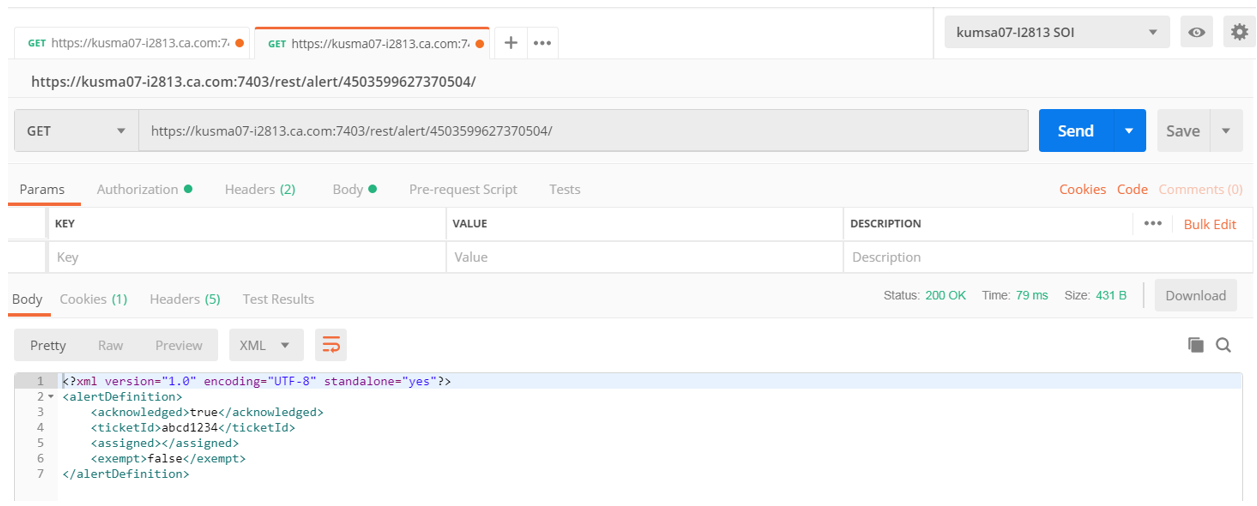Search within the response body

(x=1223, y=345)
